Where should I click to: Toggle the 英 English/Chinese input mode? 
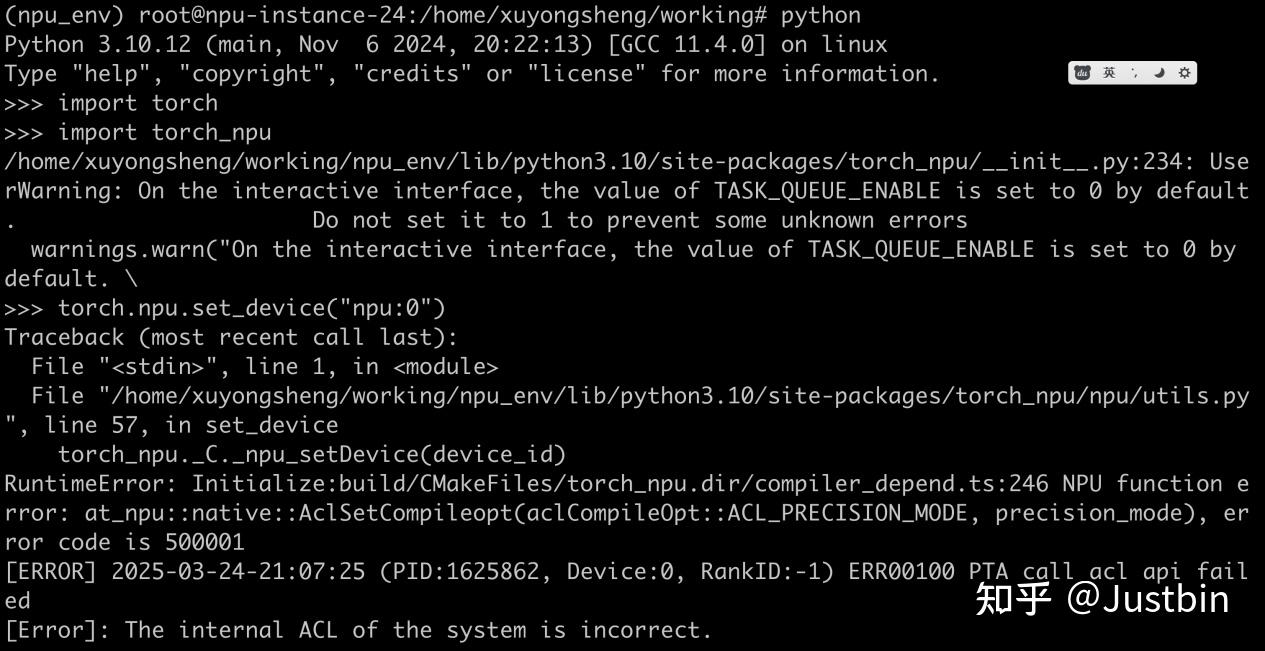pyautogui.click(x=1109, y=73)
